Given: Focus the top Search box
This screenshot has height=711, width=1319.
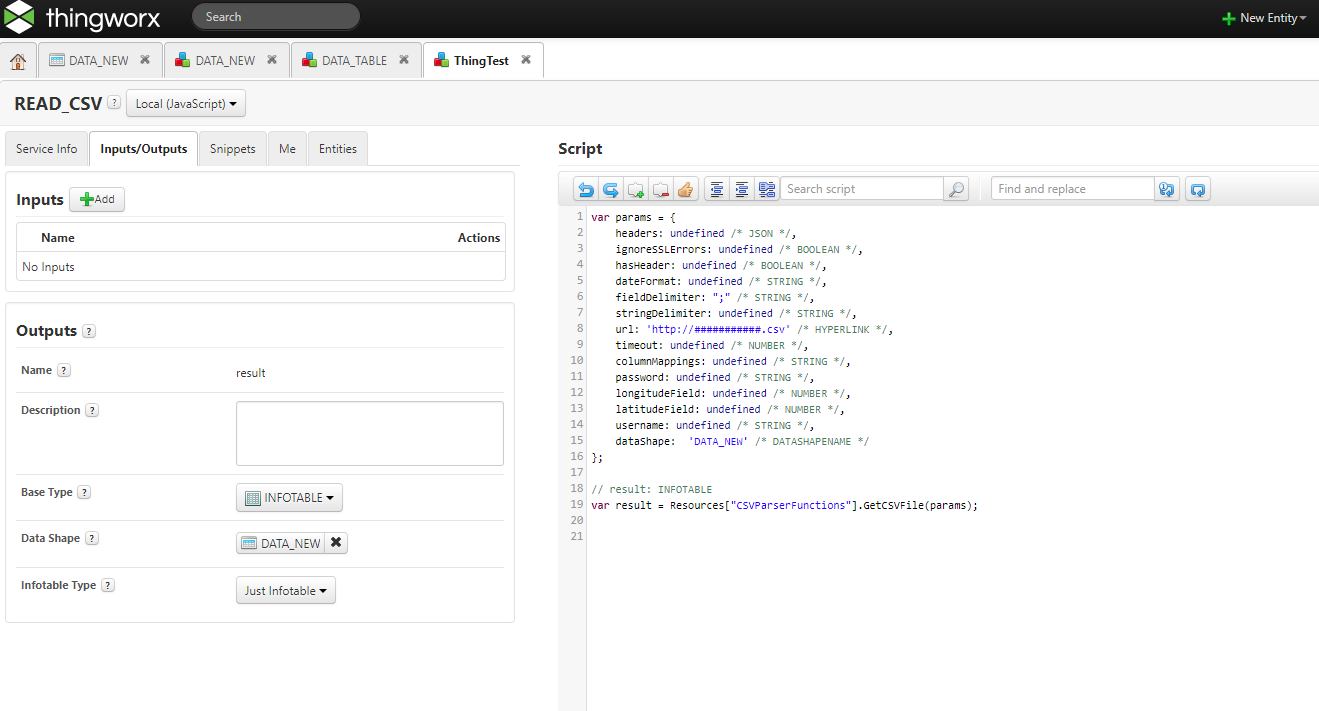Looking at the screenshot, I should pos(276,17).
